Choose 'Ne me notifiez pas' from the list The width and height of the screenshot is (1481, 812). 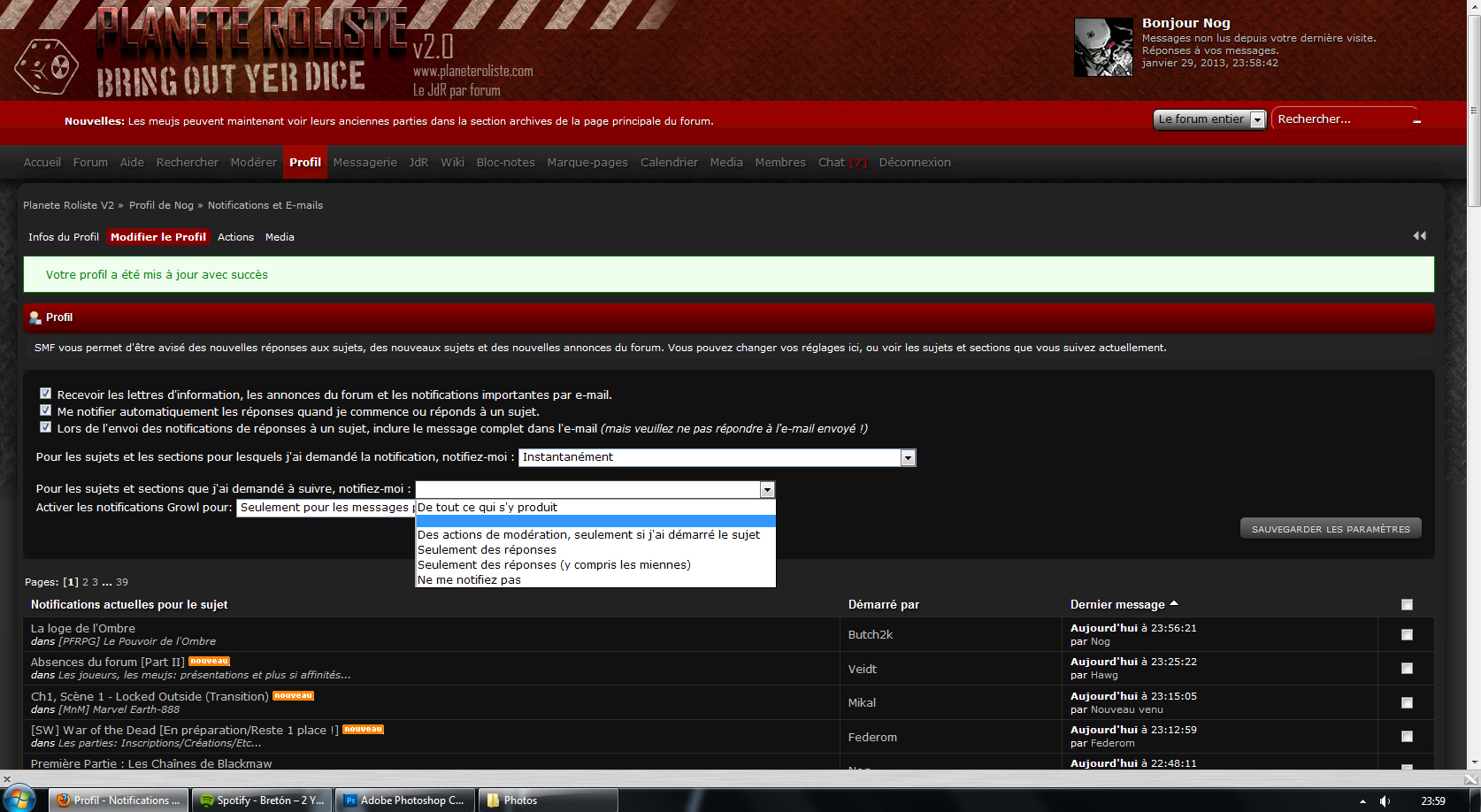[x=470, y=580]
